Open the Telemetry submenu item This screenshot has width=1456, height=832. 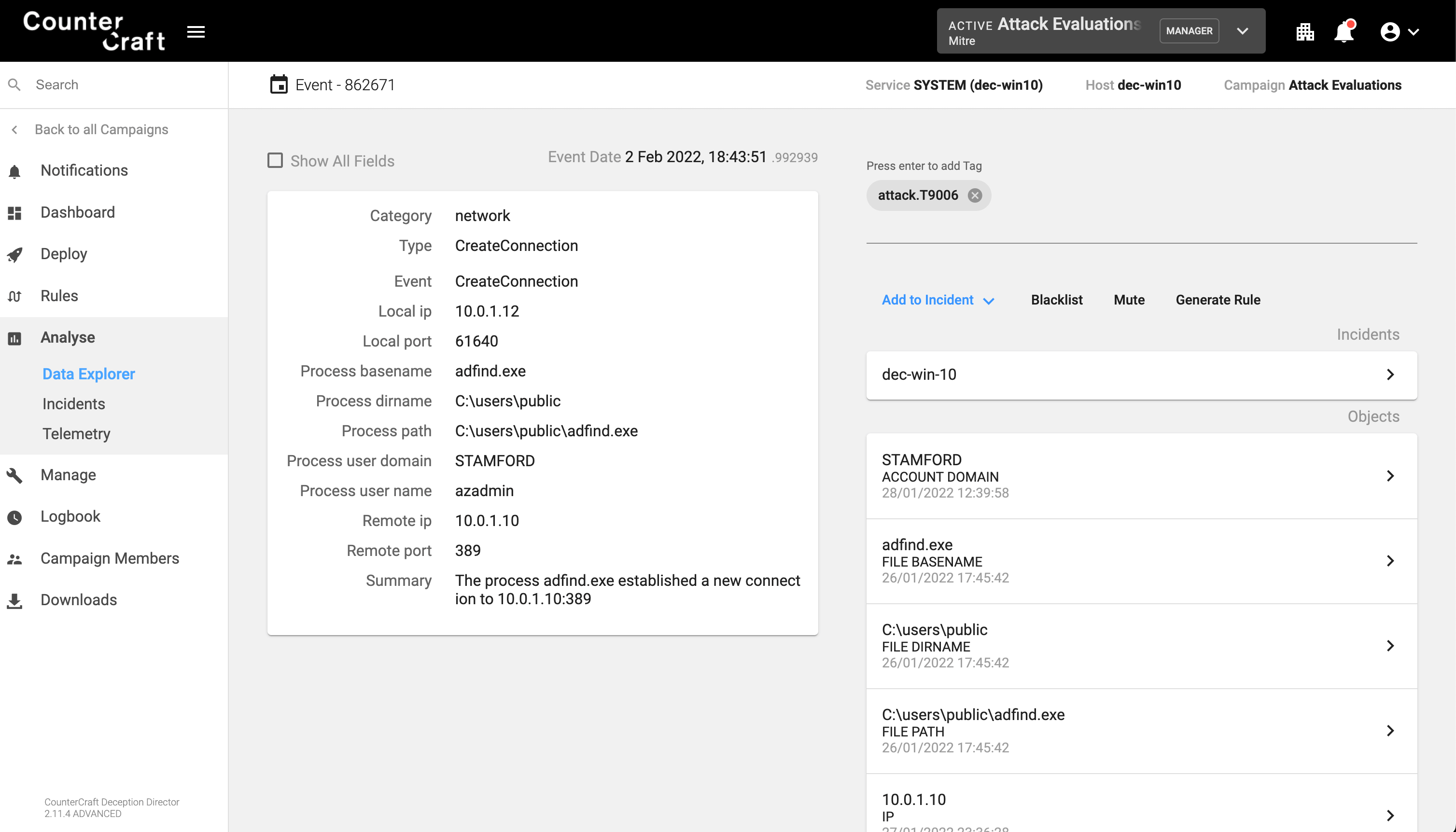[x=77, y=434]
